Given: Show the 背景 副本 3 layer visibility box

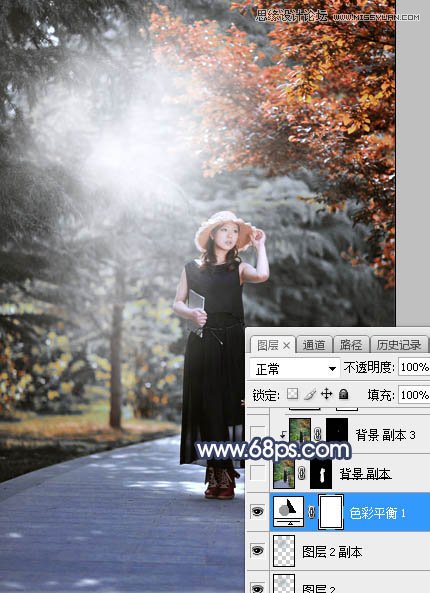Looking at the screenshot, I should tap(258, 433).
